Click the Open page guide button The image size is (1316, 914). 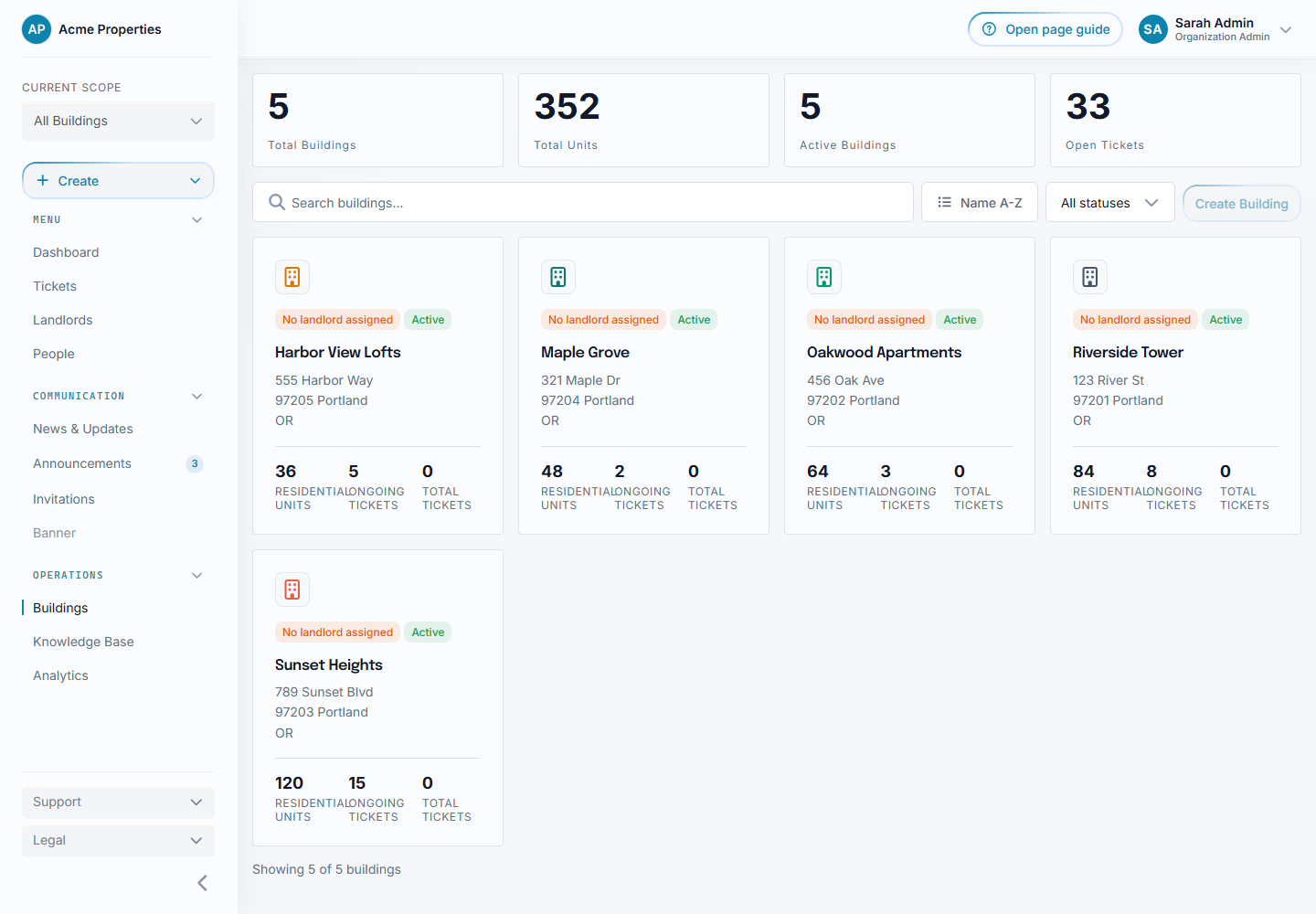coord(1045,29)
